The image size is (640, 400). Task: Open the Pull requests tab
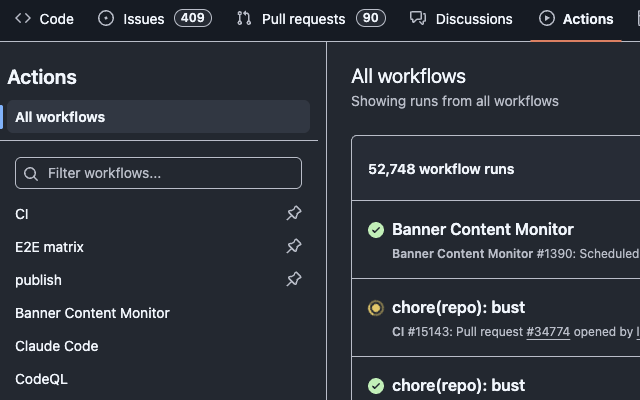311,19
